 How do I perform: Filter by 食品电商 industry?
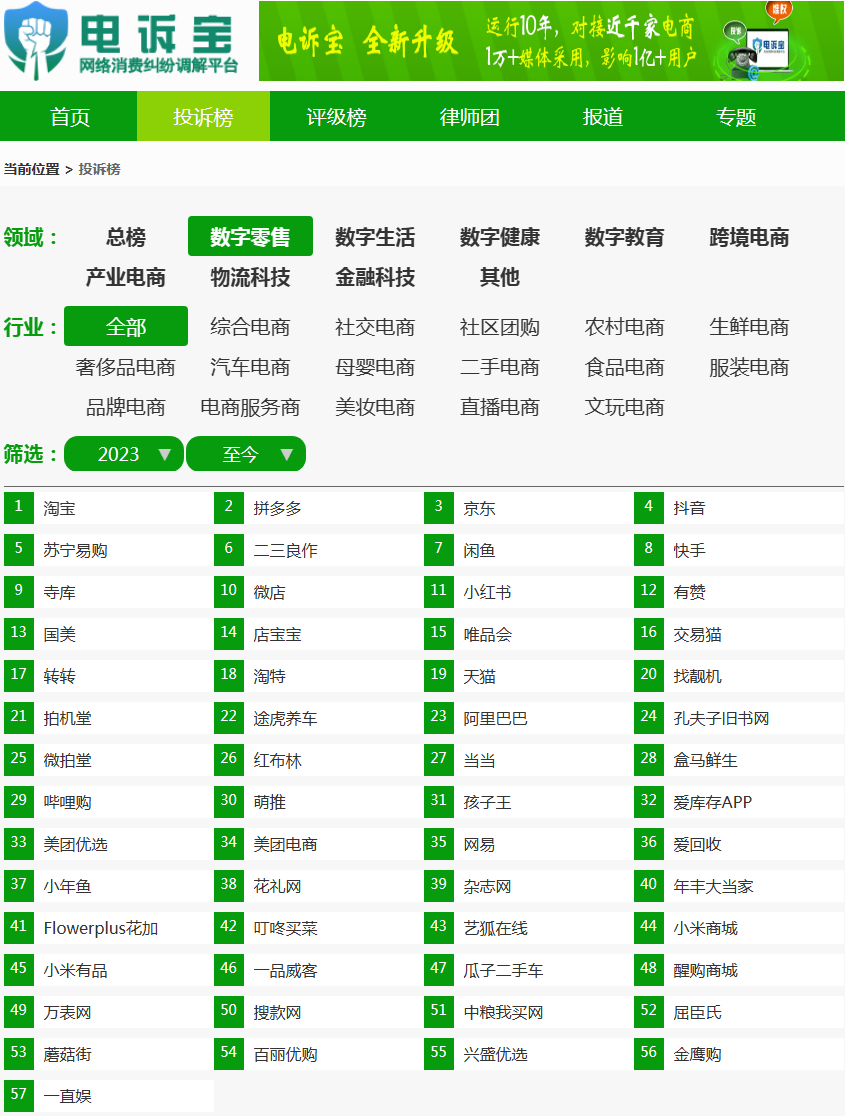624,367
